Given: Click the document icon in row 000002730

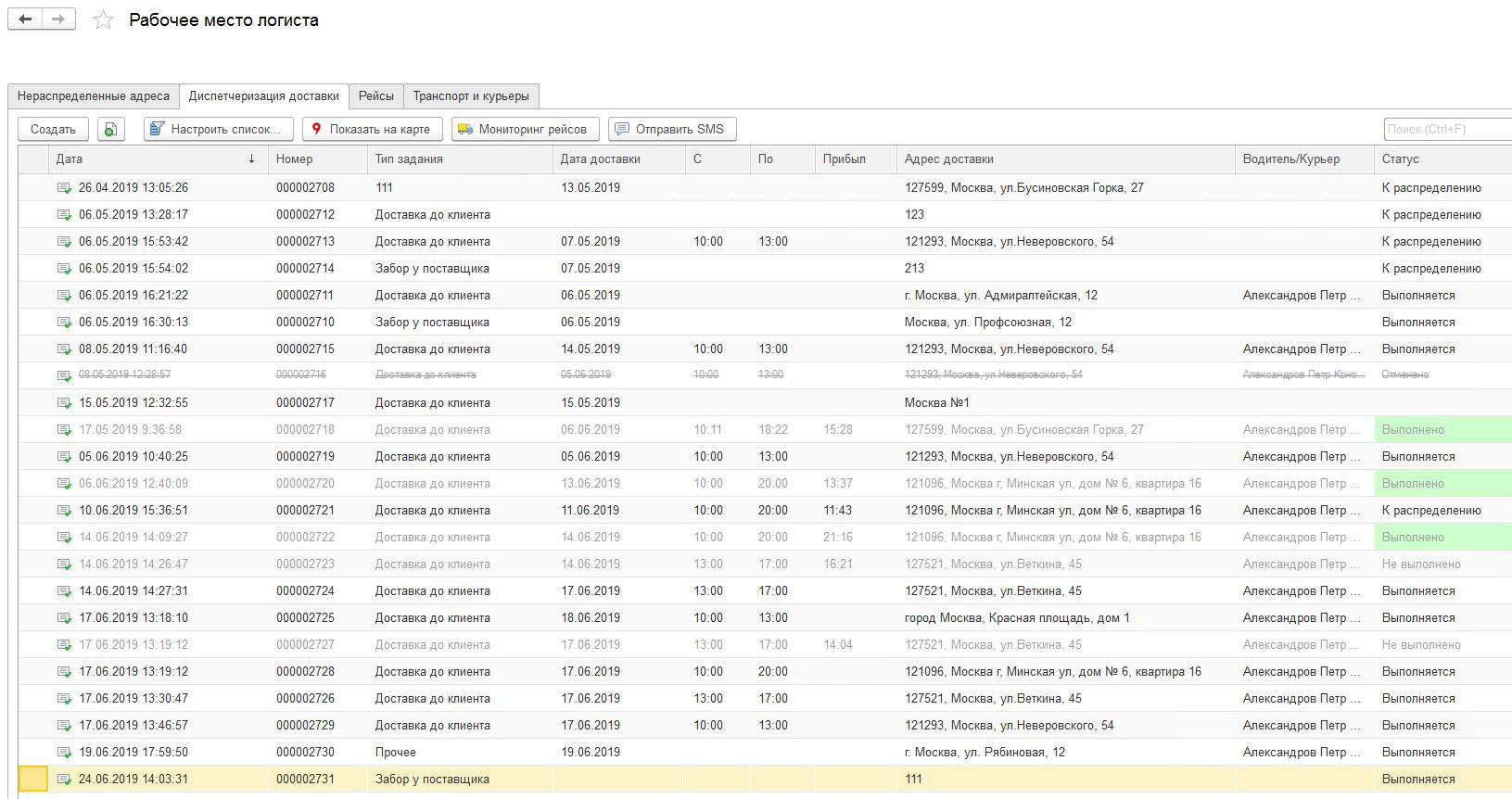Looking at the screenshot, I should pyautogui.click(x=64, y=752).
